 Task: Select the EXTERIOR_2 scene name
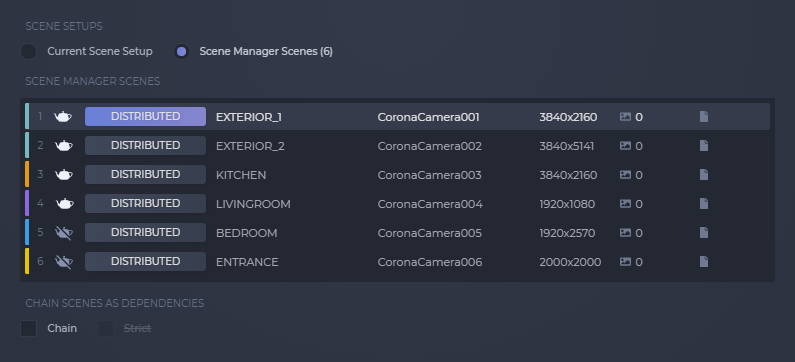pyautogui.click(x=250, y=146)
